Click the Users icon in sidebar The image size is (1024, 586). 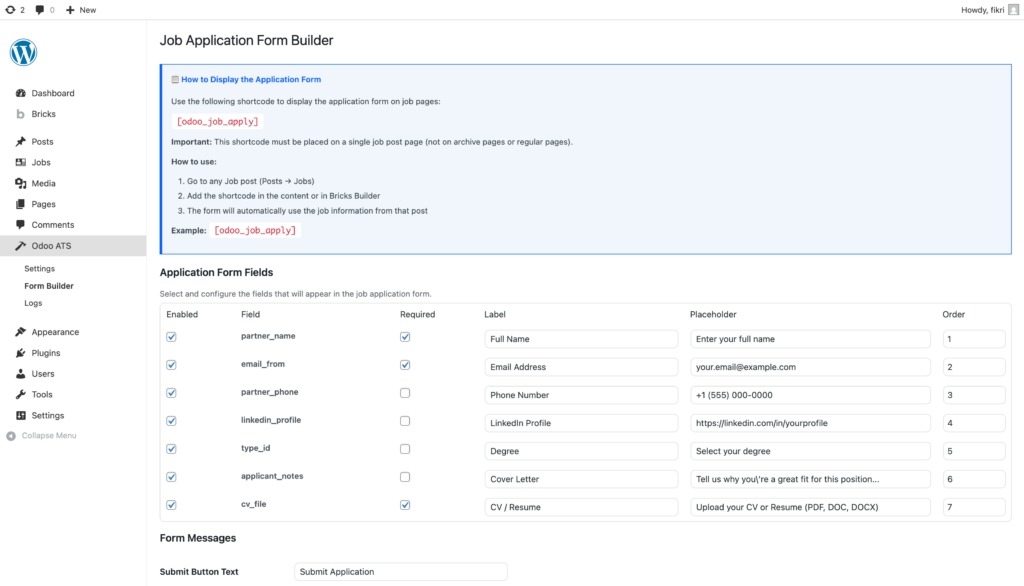[21, 374]
